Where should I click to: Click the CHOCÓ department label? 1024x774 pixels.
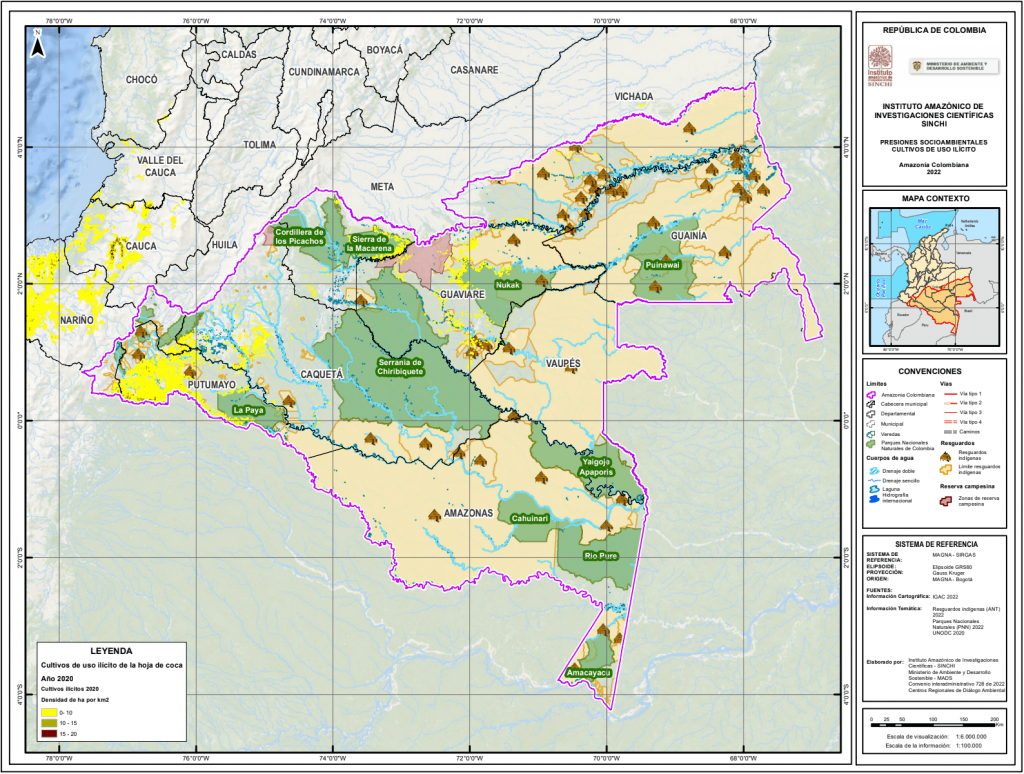[x=142, y=80]
